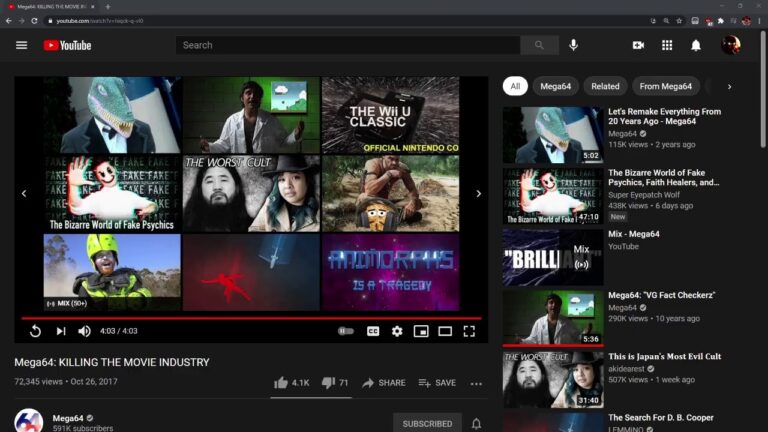This screenshot has width=768, height=432.
Task: Select the From Mega64 filter chip
Action: pos(666,86)
